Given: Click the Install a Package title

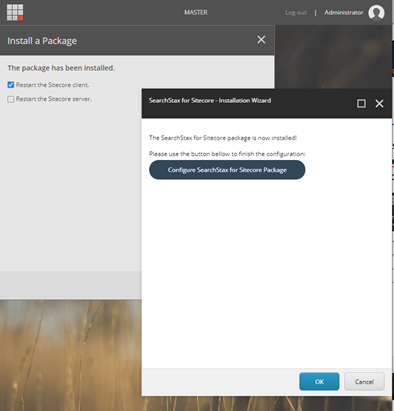Looking at the screenshot, I should tap(42, 41).
